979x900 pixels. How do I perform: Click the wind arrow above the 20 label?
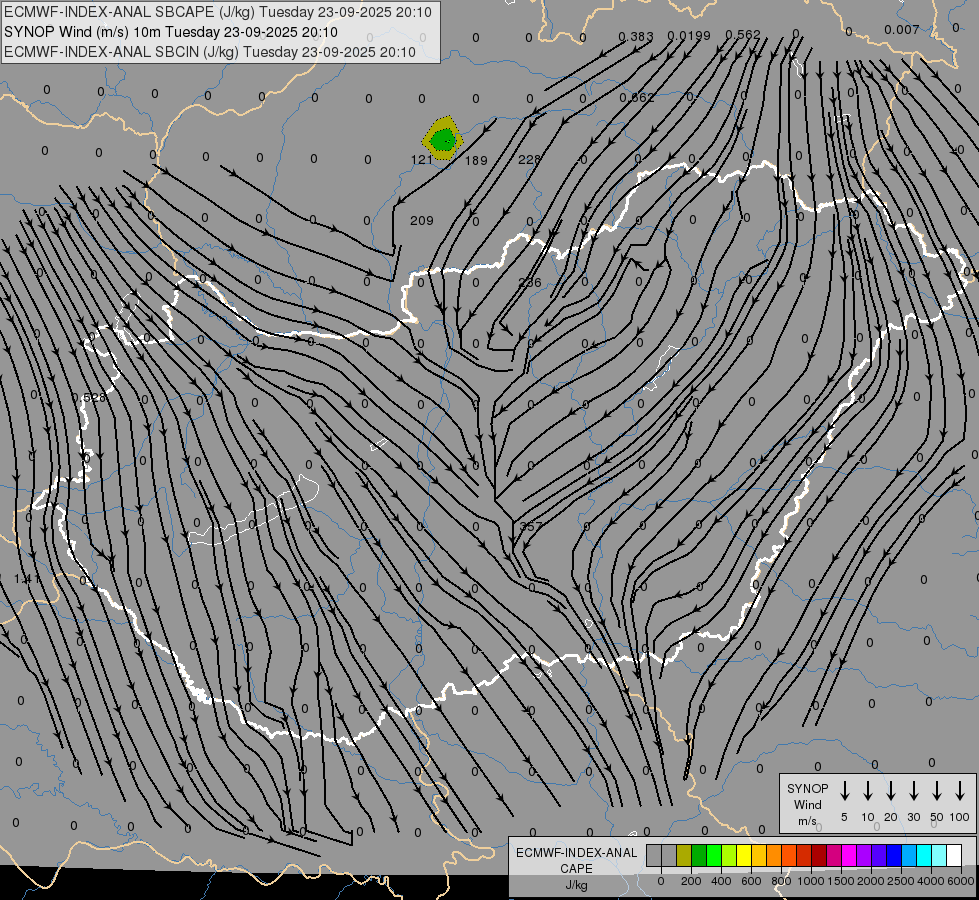pyautogui.click(x=890, y=791)
